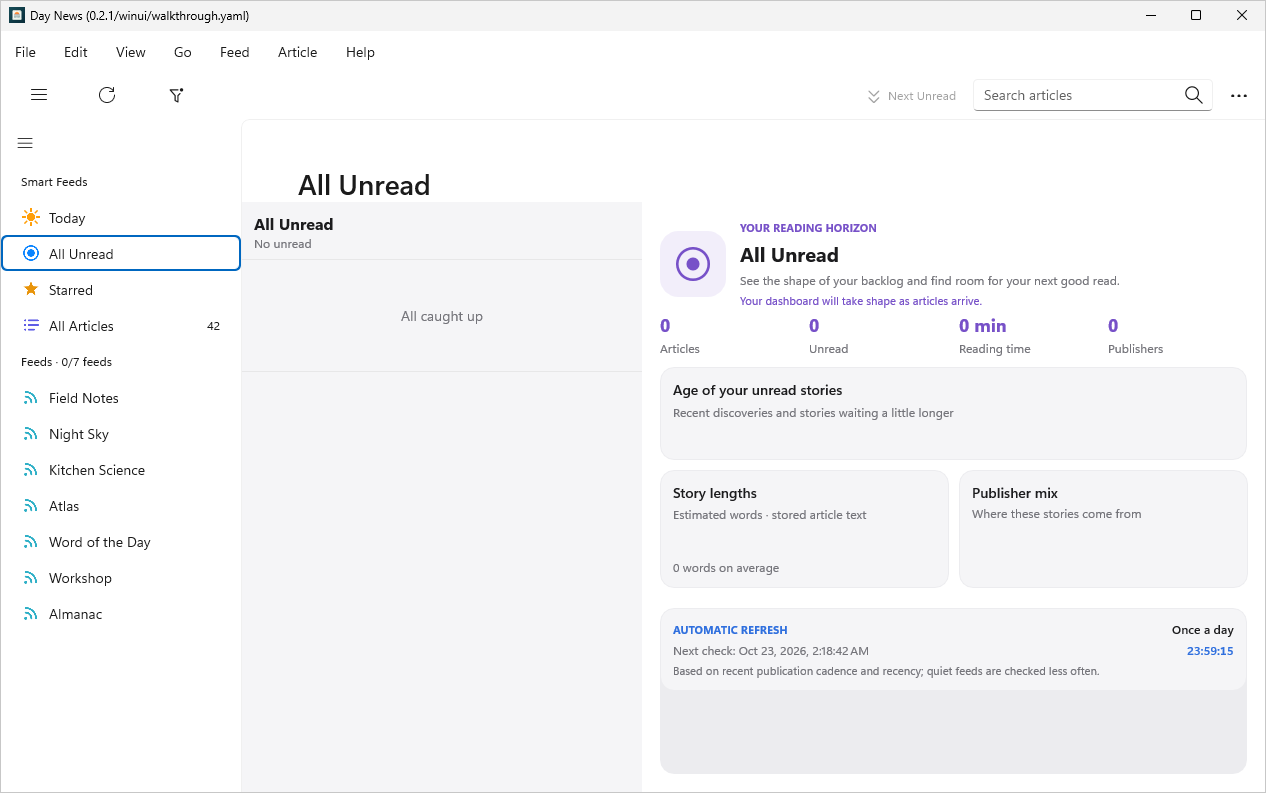Click the Age of your unread stories card
1266x793 pixels.
click(953, 413)
